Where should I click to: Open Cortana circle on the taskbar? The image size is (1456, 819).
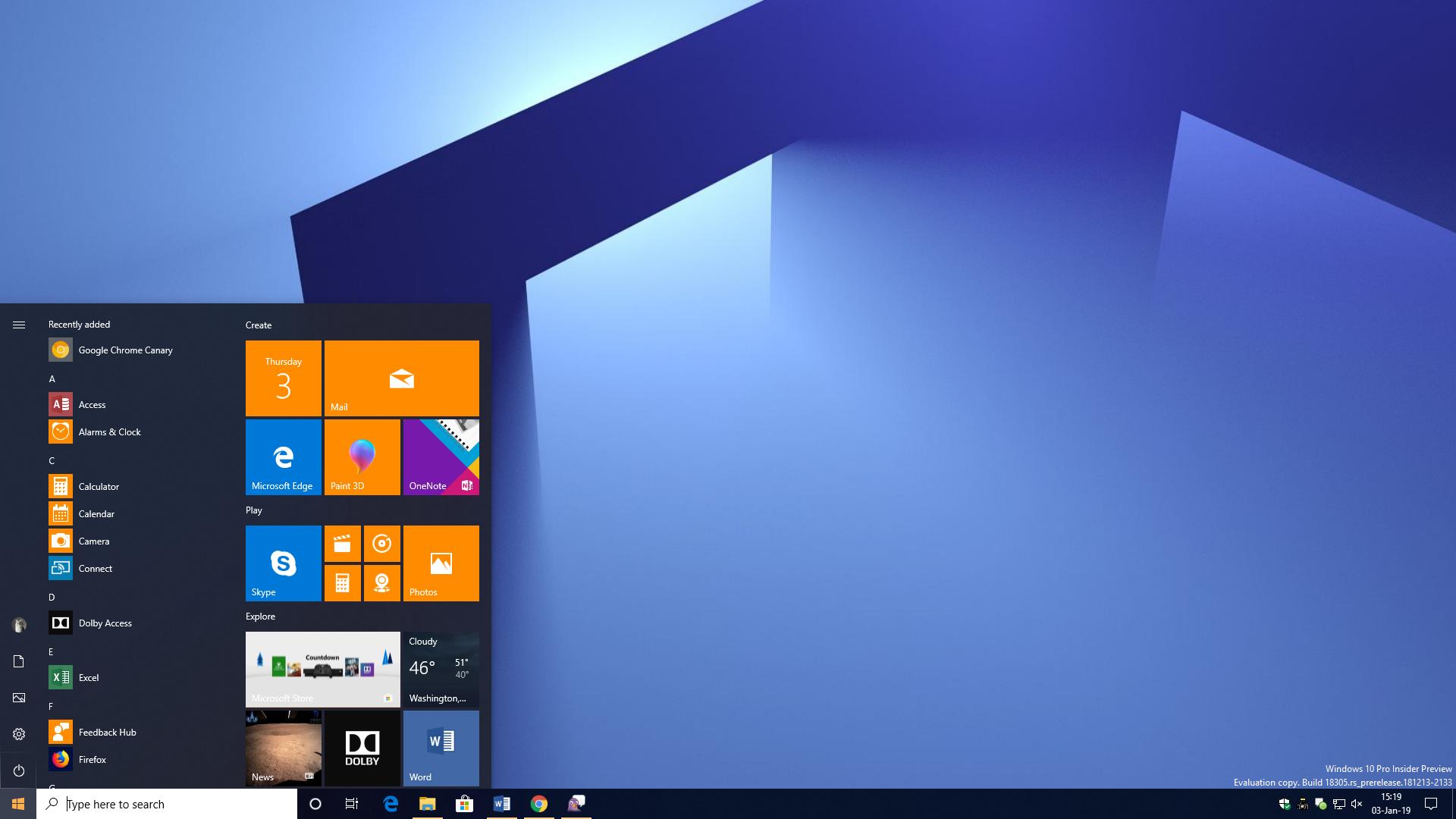tap(315, 804)
